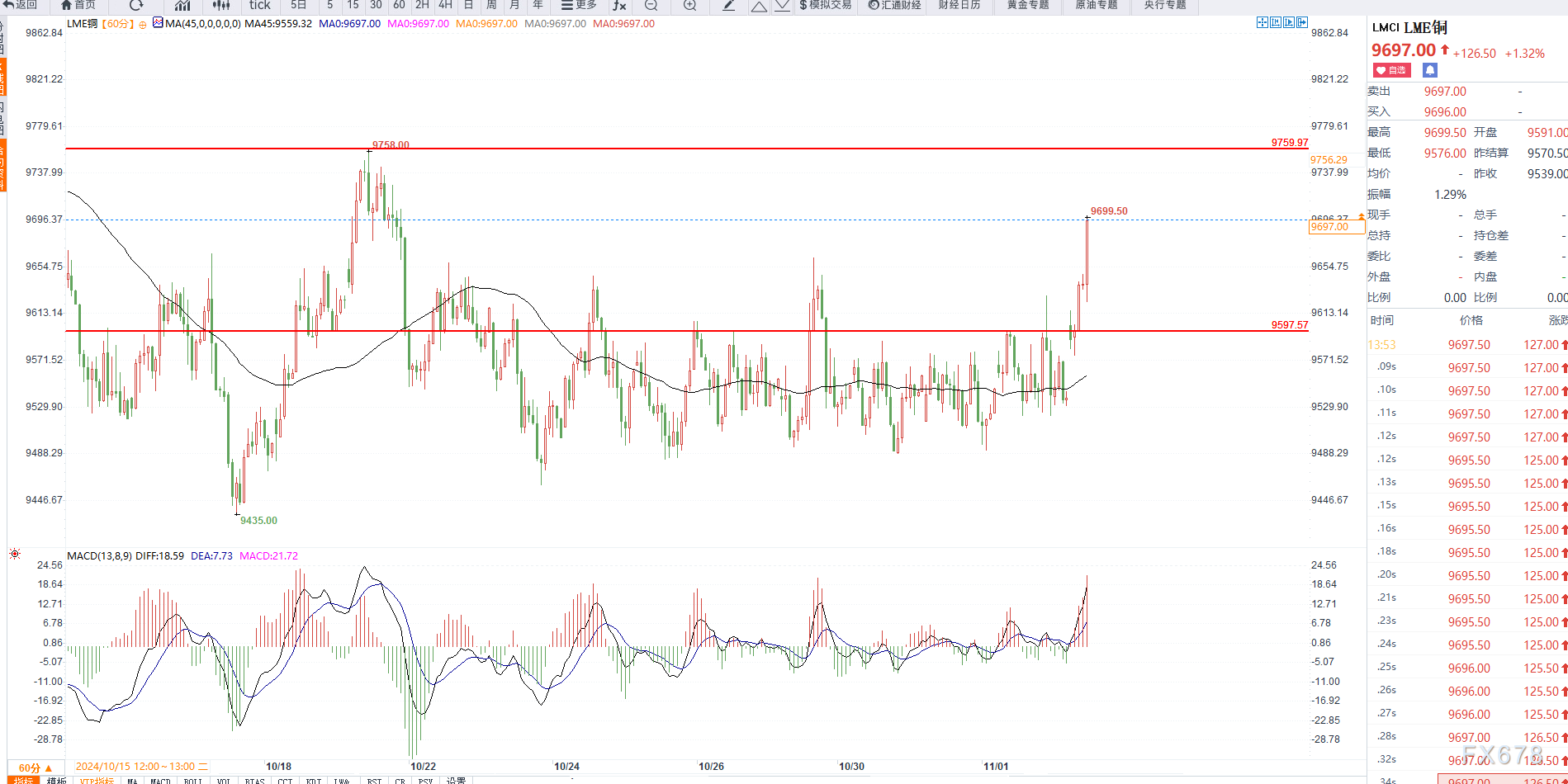Expand the 更多 more options menu
Viewport: 1568px width, 784px height.
point(579,5)
